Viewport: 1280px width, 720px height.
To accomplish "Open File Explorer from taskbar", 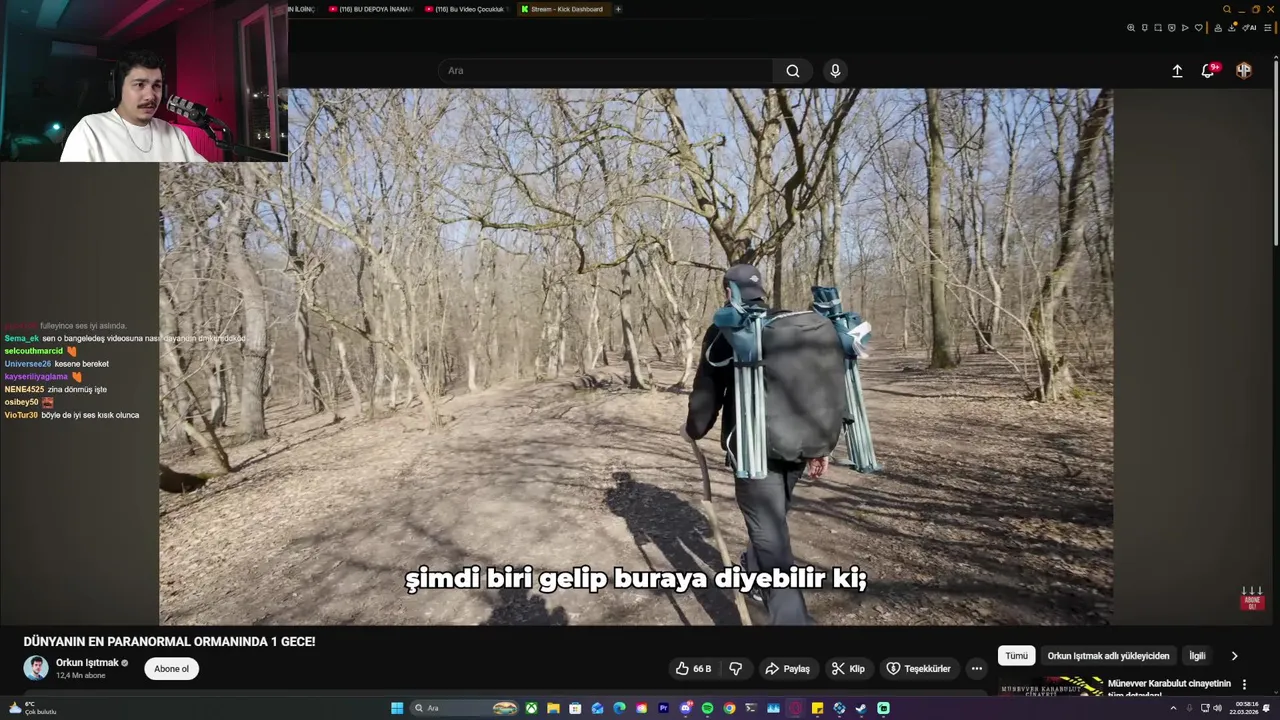I will pos(553,708).
